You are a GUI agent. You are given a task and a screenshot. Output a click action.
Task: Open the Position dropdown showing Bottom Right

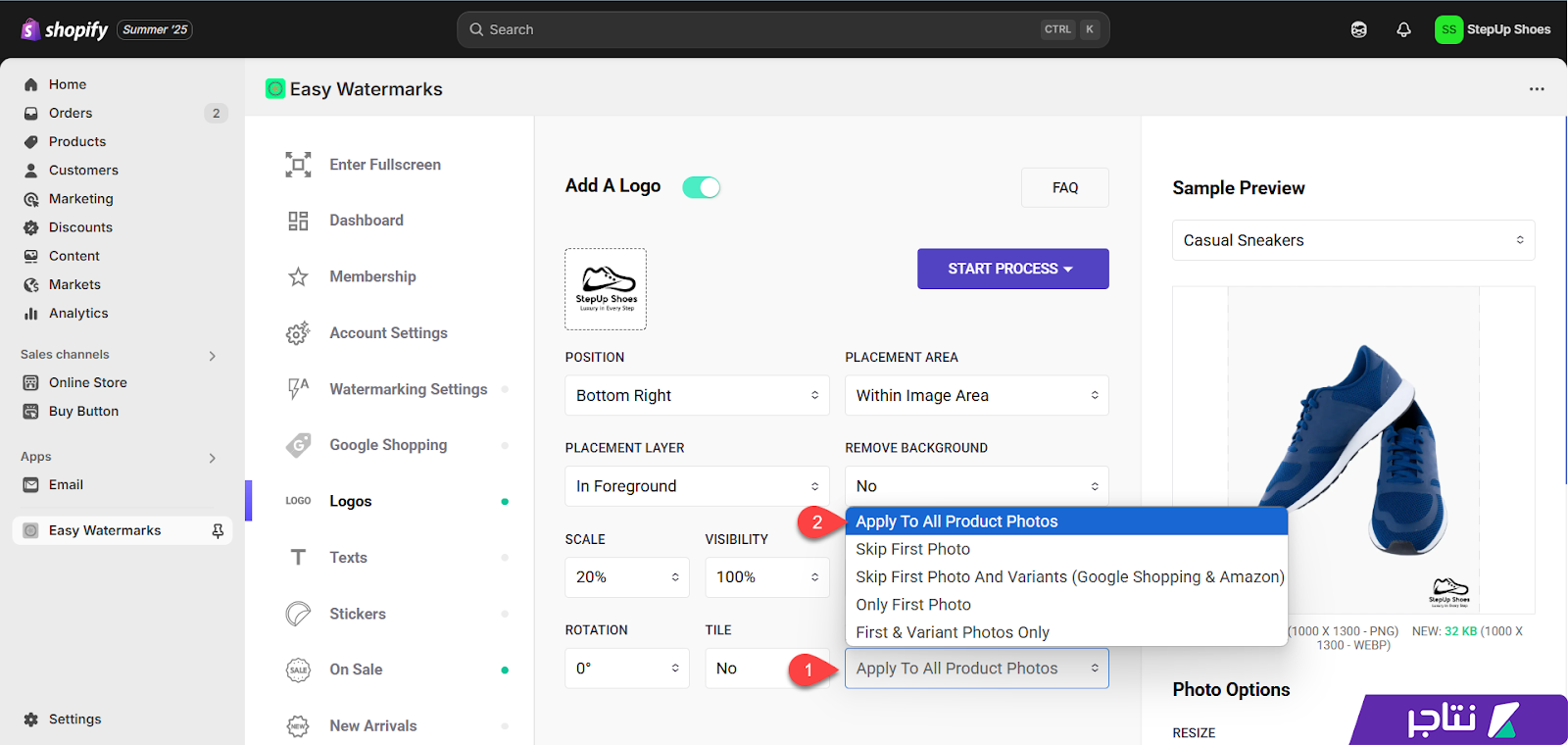pos(697,395)
